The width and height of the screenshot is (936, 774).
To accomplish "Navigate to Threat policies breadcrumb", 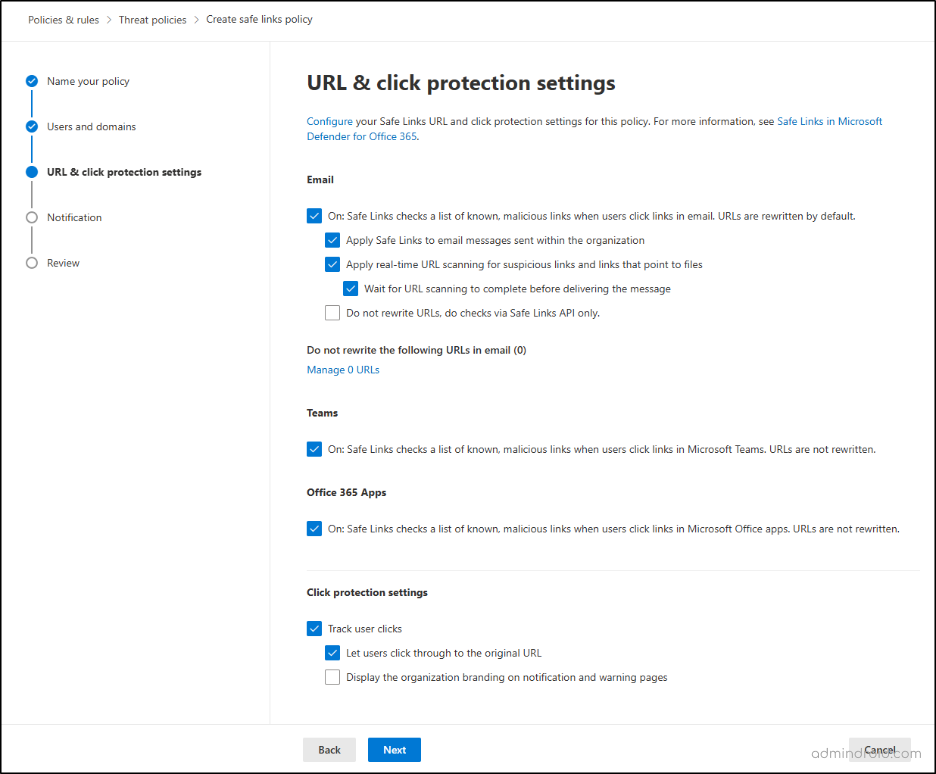I will [x=152, y=18].
